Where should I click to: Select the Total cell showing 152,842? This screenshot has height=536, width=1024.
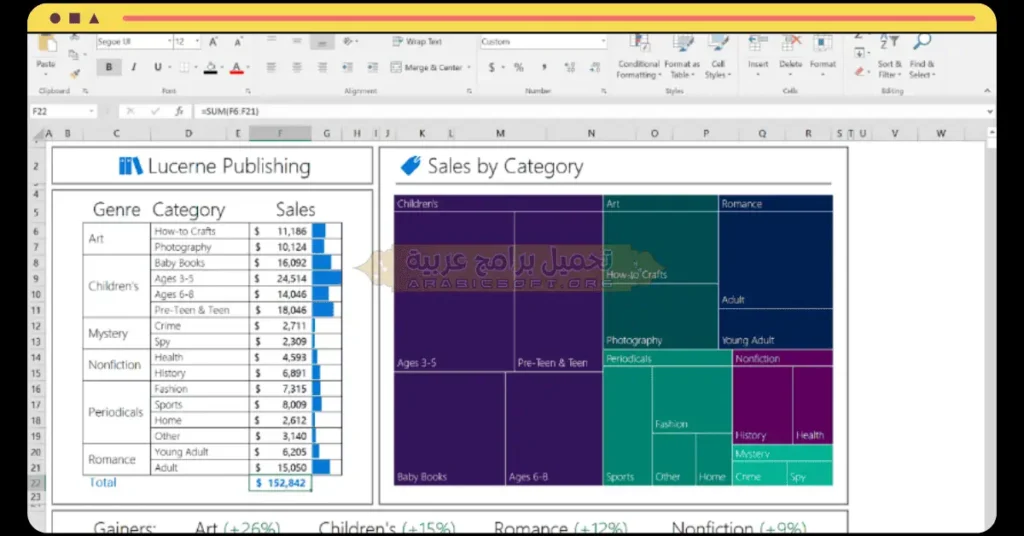click(x=280, y=483)
